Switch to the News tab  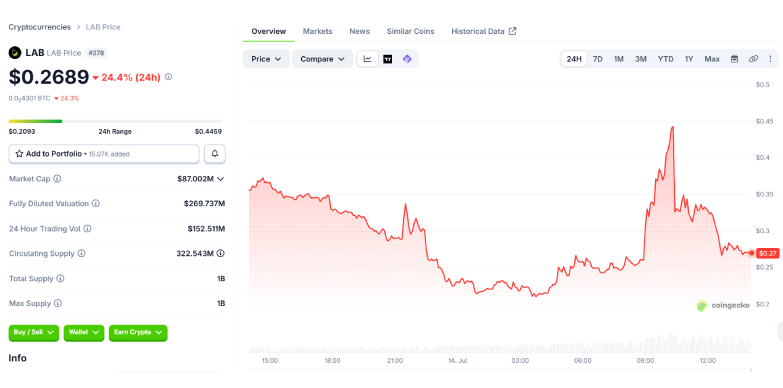coord(360,31)
